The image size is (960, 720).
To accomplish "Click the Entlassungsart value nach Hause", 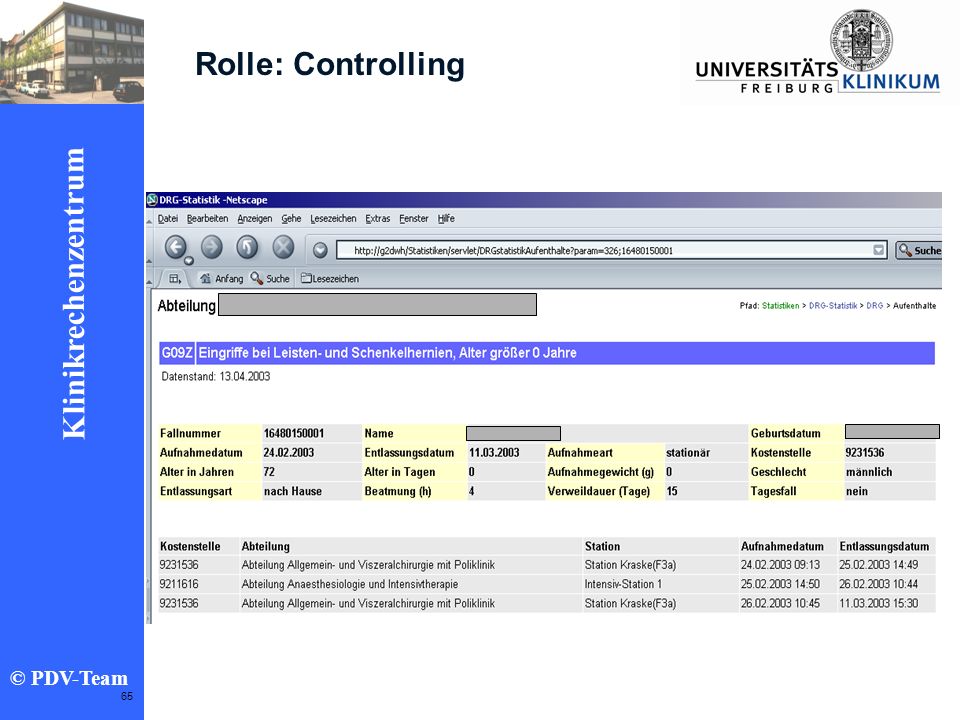I will pos(293,491).
